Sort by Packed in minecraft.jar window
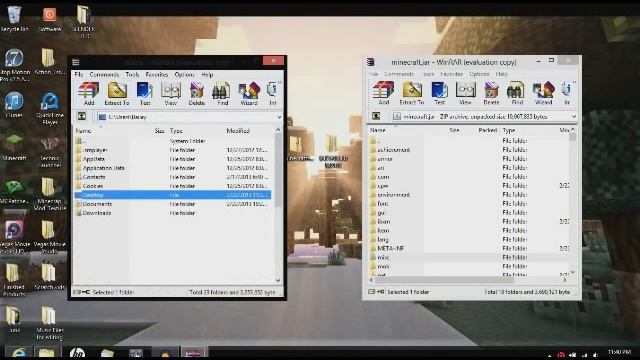 [x=487, y=130]
